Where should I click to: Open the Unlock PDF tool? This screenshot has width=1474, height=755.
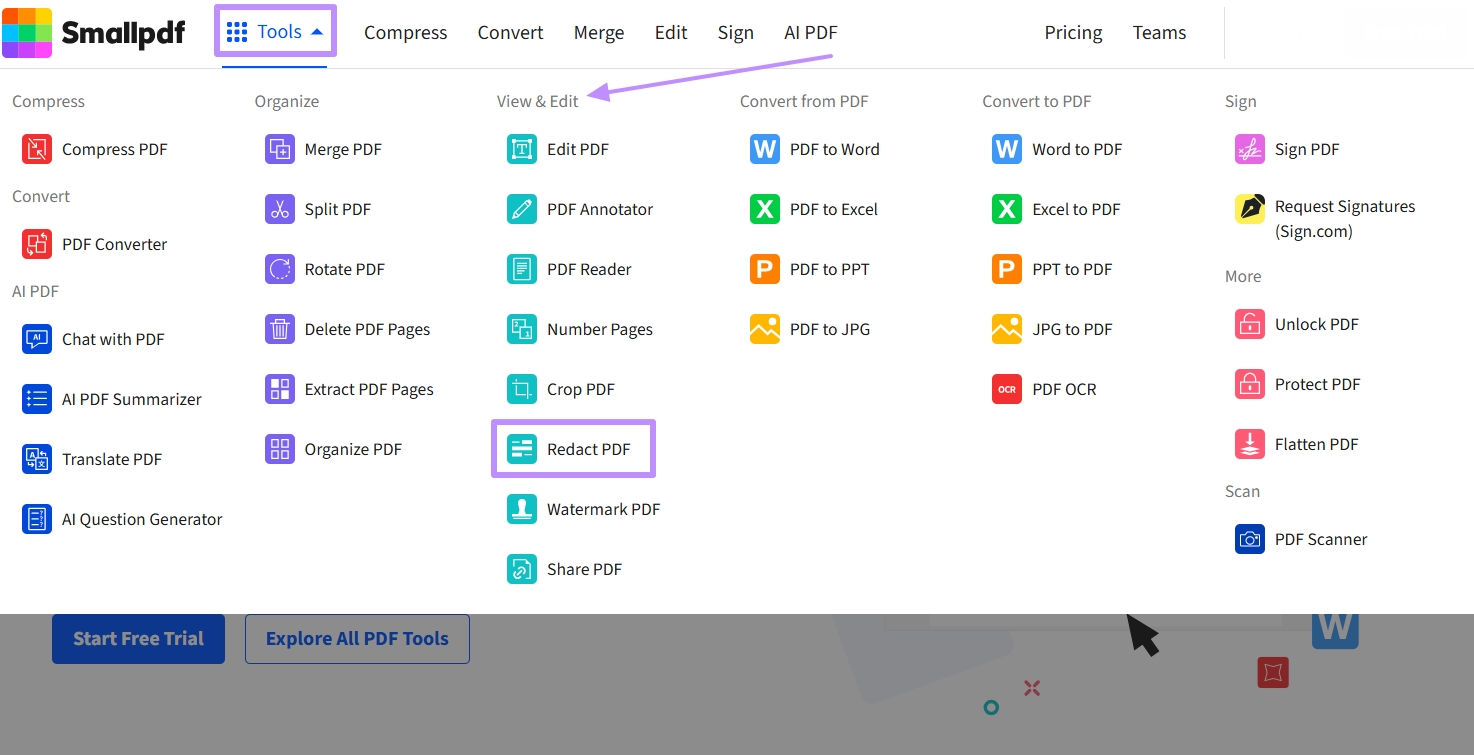click(x=1249, y=323)
